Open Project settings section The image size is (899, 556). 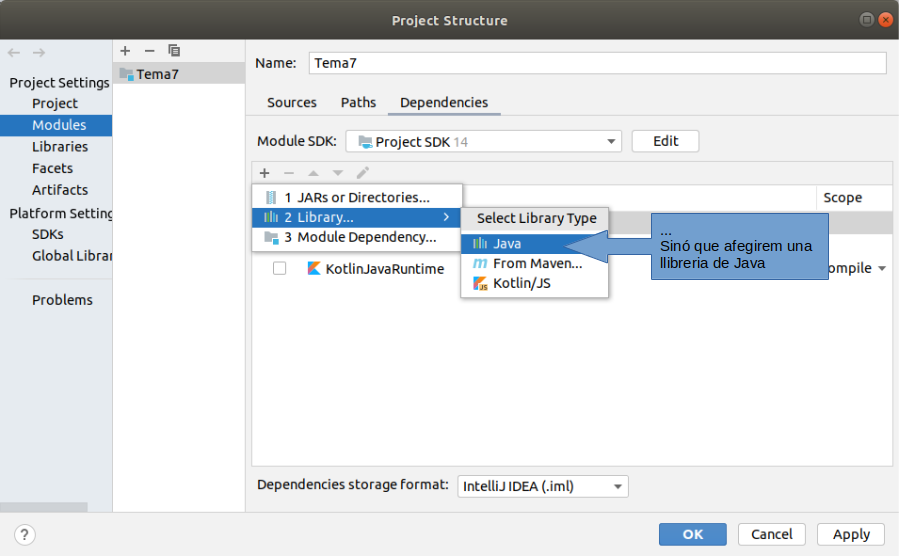[x=55, y=104]
